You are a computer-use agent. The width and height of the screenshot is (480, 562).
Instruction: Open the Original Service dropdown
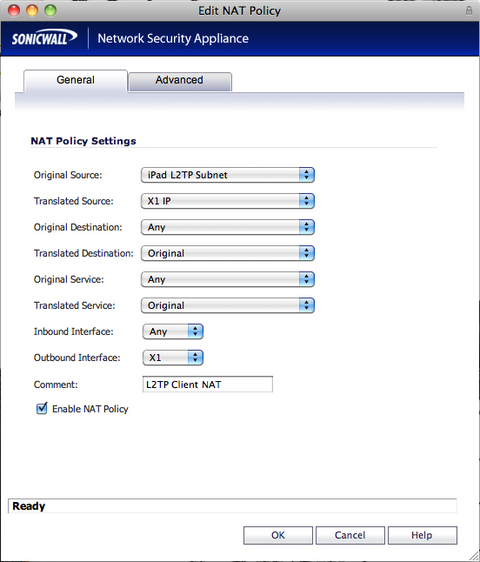tap(228, 280)
